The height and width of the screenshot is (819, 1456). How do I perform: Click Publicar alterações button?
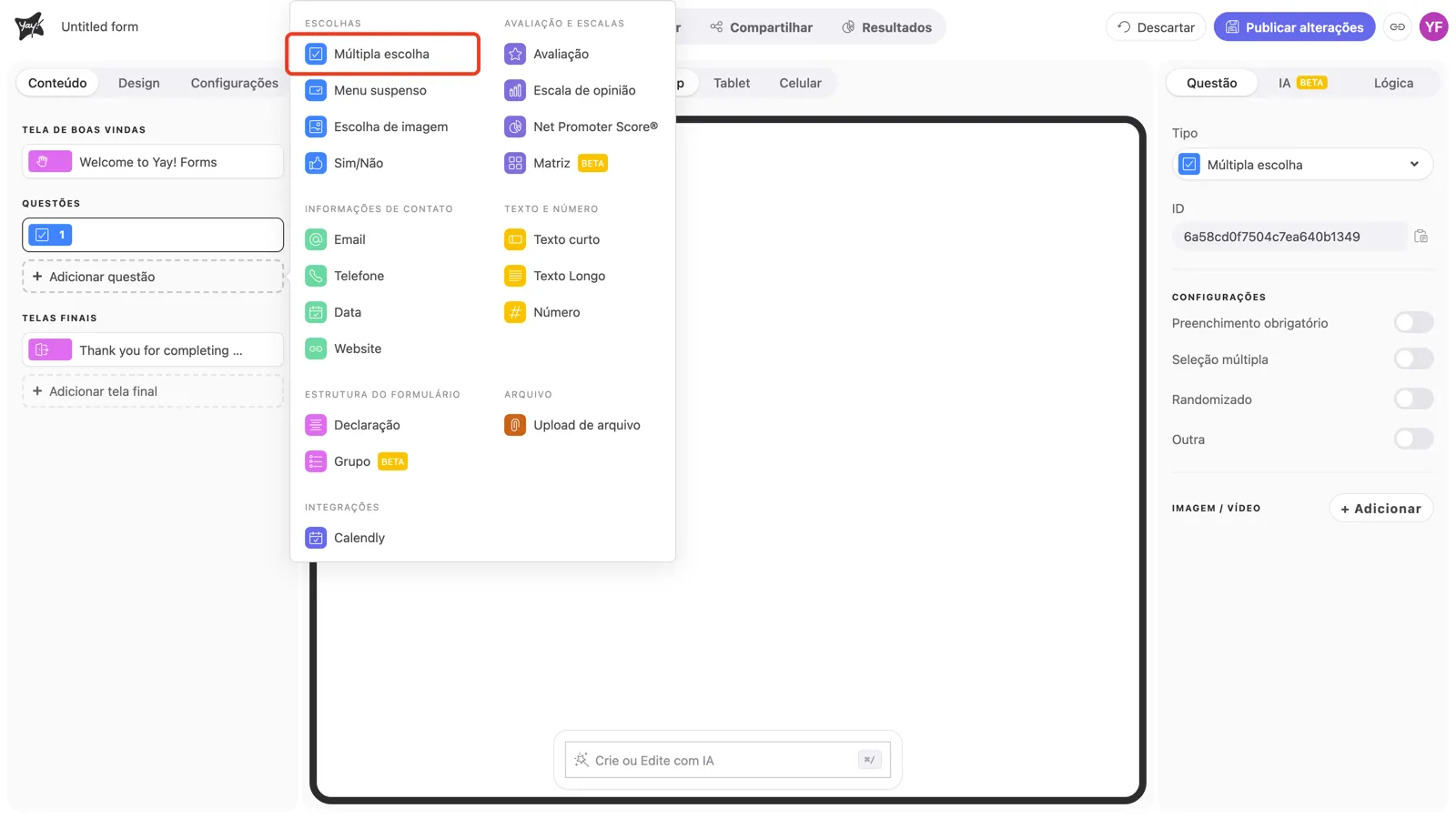[x=1294, y=27]
